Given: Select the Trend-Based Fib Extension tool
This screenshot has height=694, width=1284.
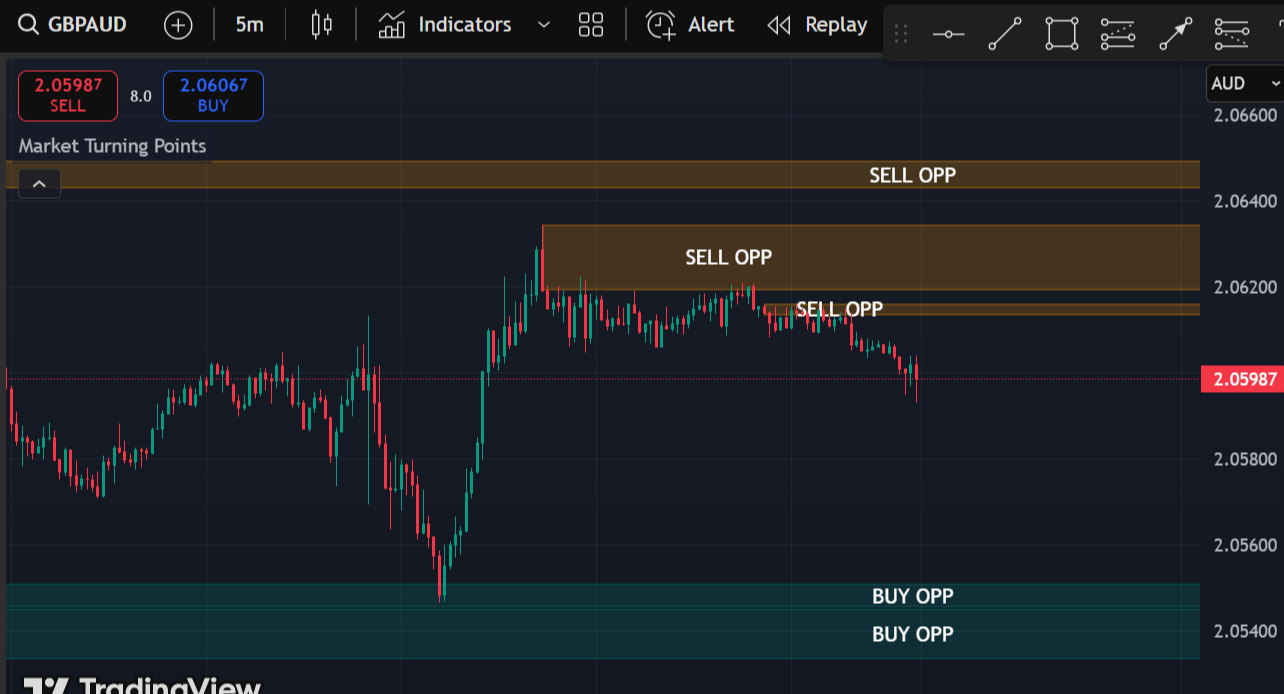Looking at the screenshot, I should click(x=1232, y=35).
